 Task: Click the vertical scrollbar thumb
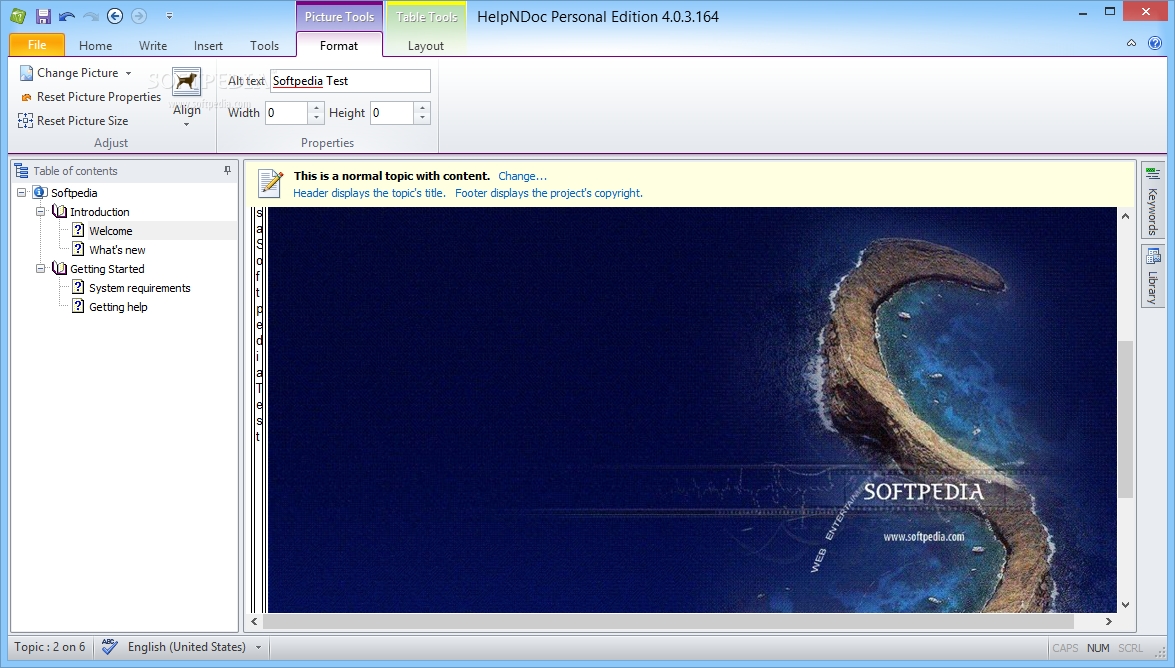tap(1126, 419)
